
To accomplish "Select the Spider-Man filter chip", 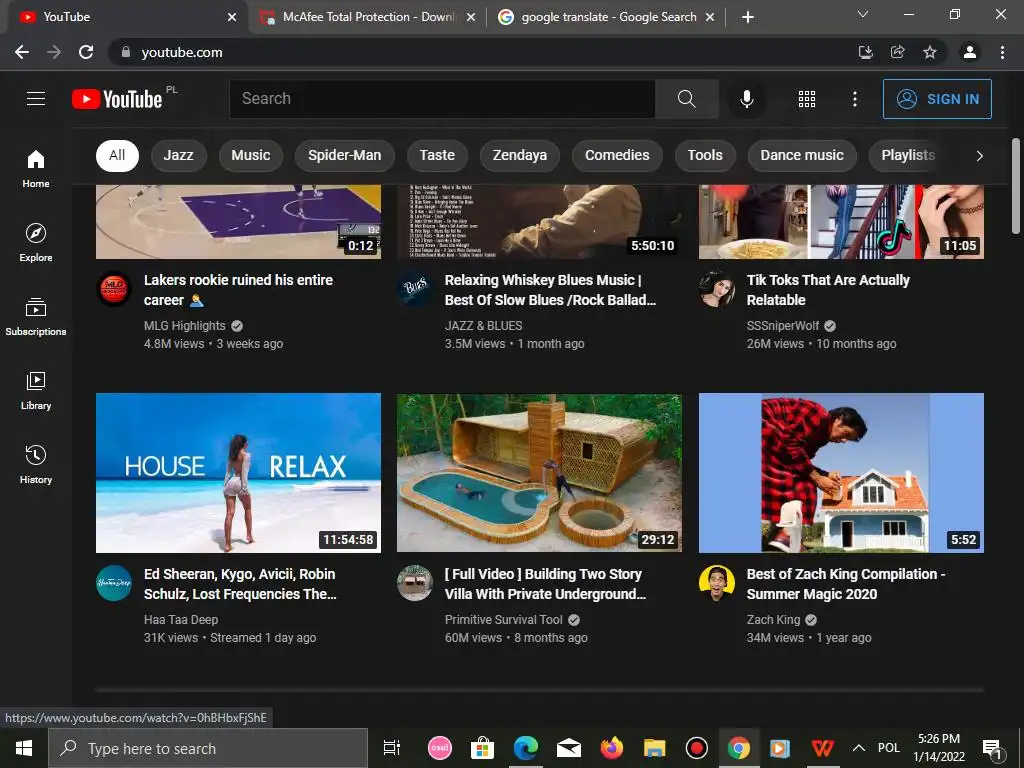I will pos(344,155).
